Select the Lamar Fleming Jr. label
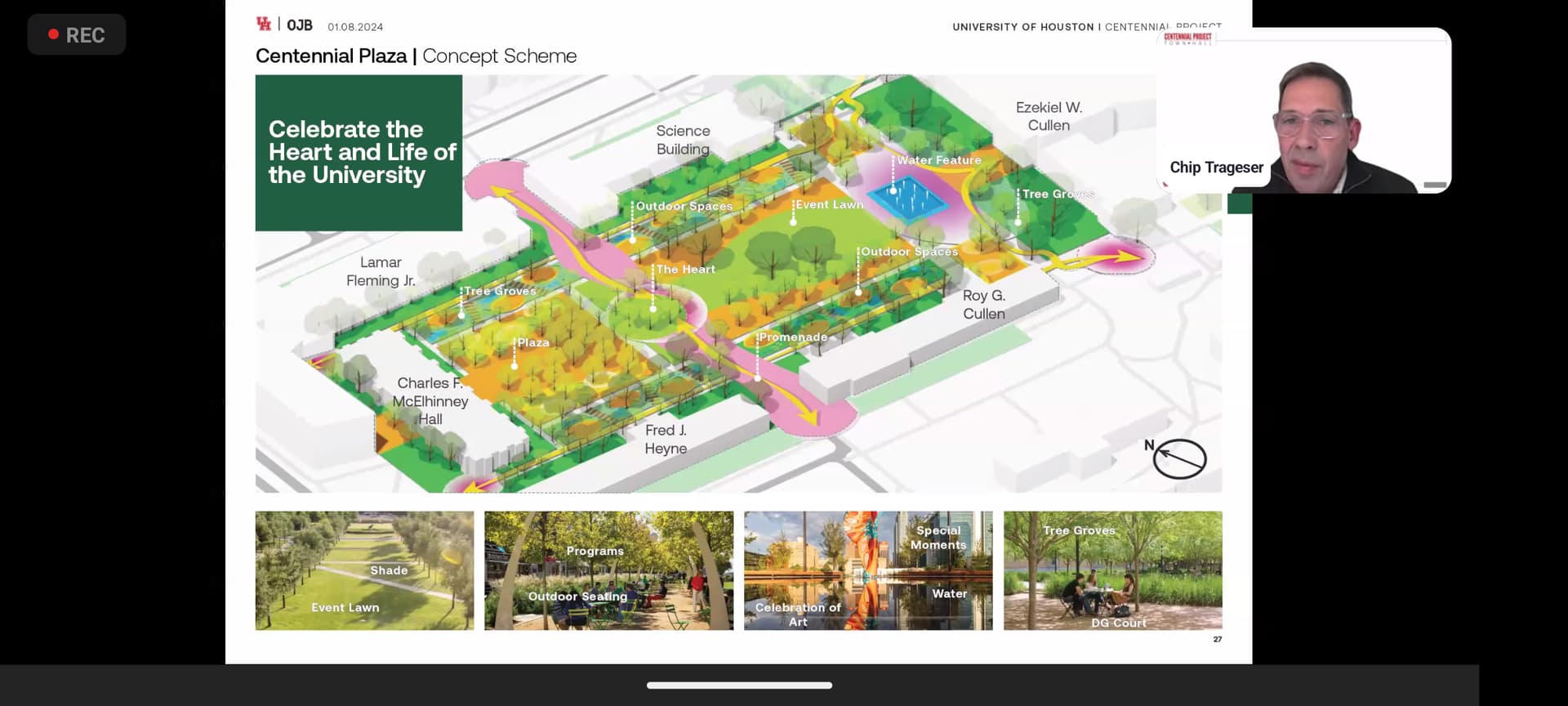This screenshot has height=706, width=1568. [x=381, y=271]
